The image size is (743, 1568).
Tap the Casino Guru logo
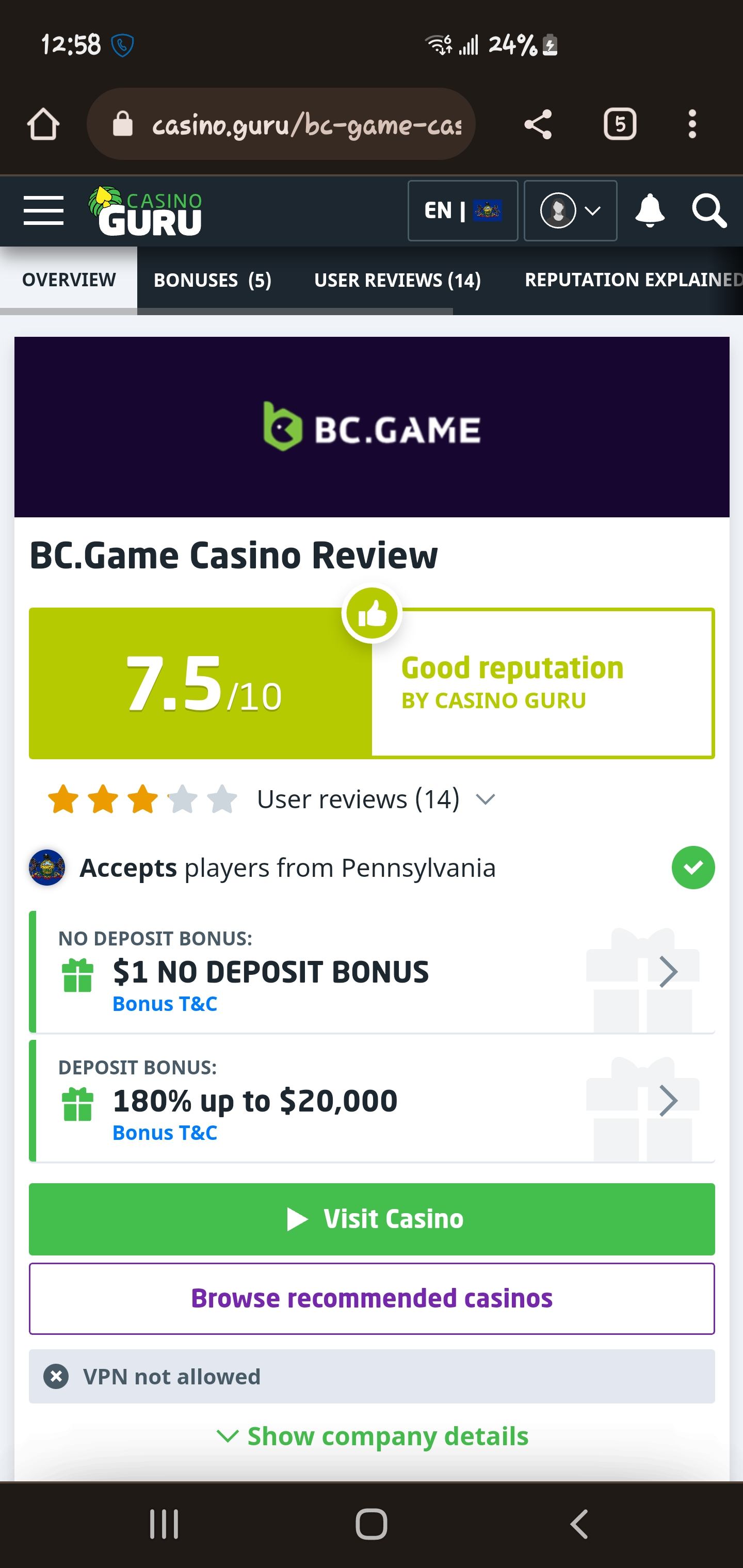pyautogui.click(x=146, y=210)
